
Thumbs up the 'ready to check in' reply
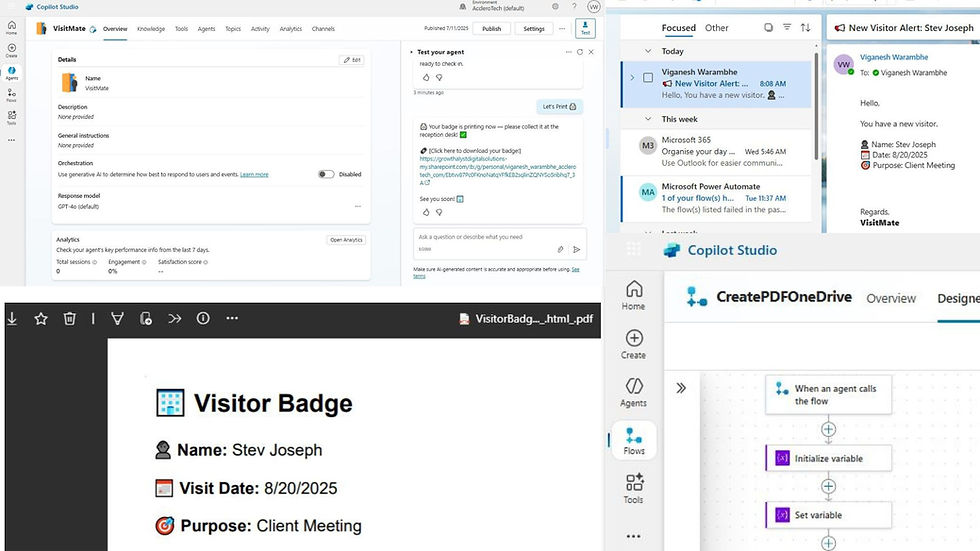pyautogui.click(x=426, y=77)
